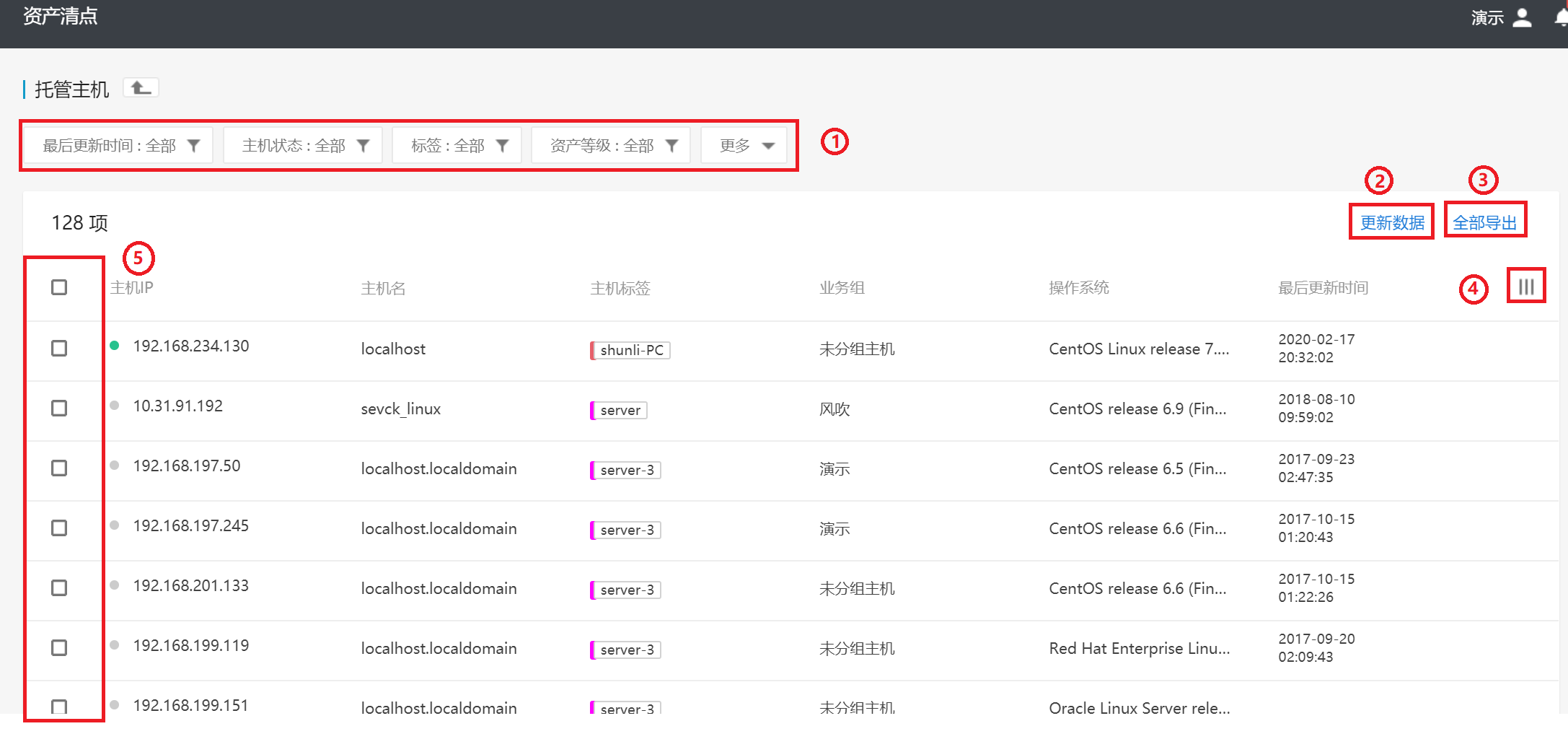
Task: Open the 更多 dropdown
Action: (746, 146)
